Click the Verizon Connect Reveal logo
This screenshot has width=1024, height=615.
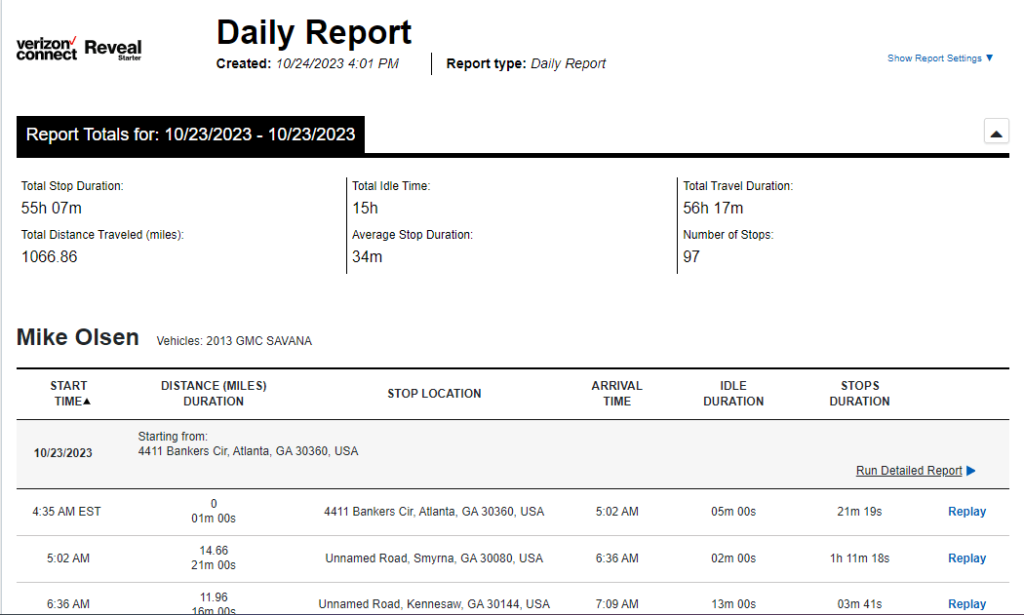[x=79, y=48]
